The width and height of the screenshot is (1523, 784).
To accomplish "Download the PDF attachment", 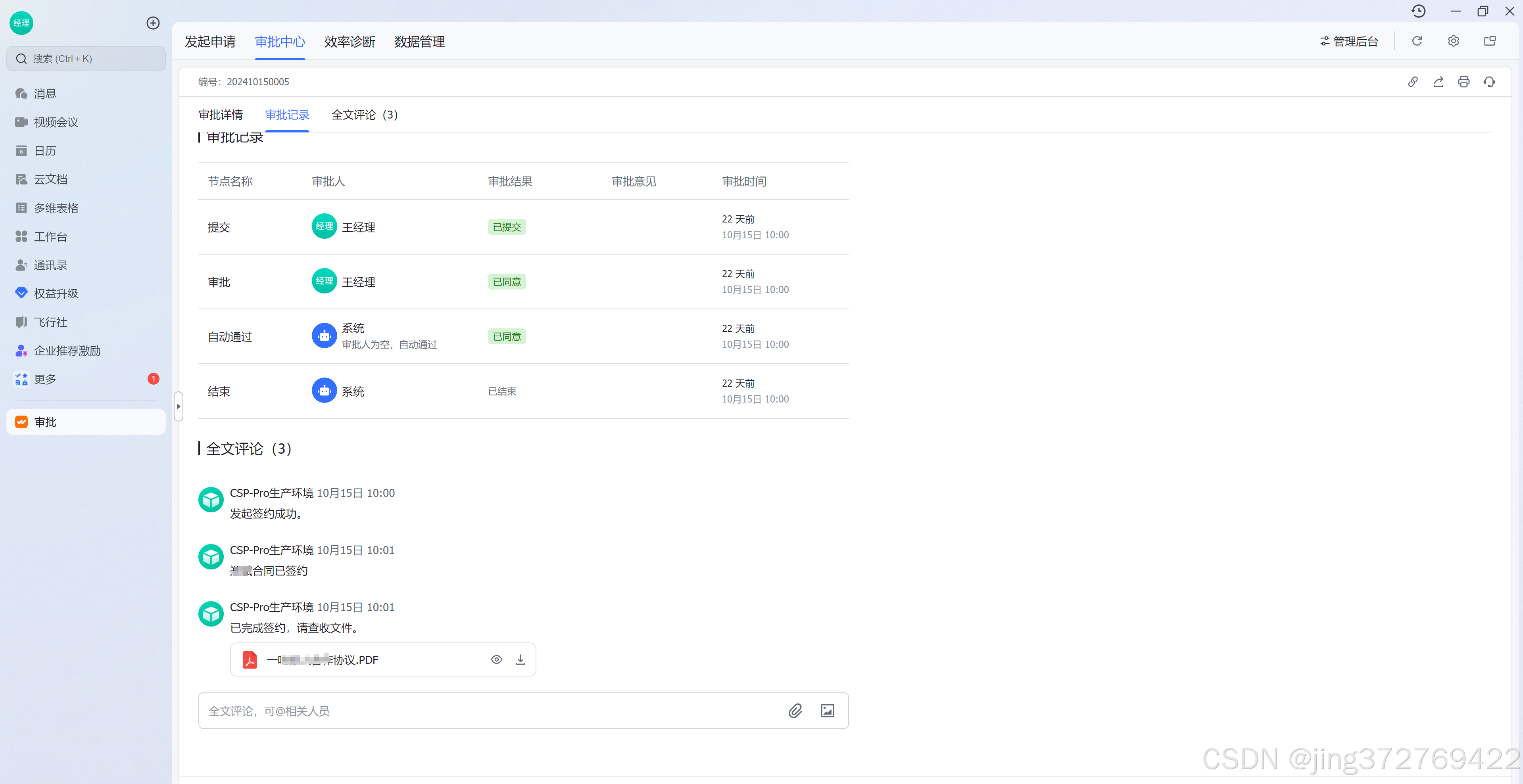I will click(x=520, y=659).
